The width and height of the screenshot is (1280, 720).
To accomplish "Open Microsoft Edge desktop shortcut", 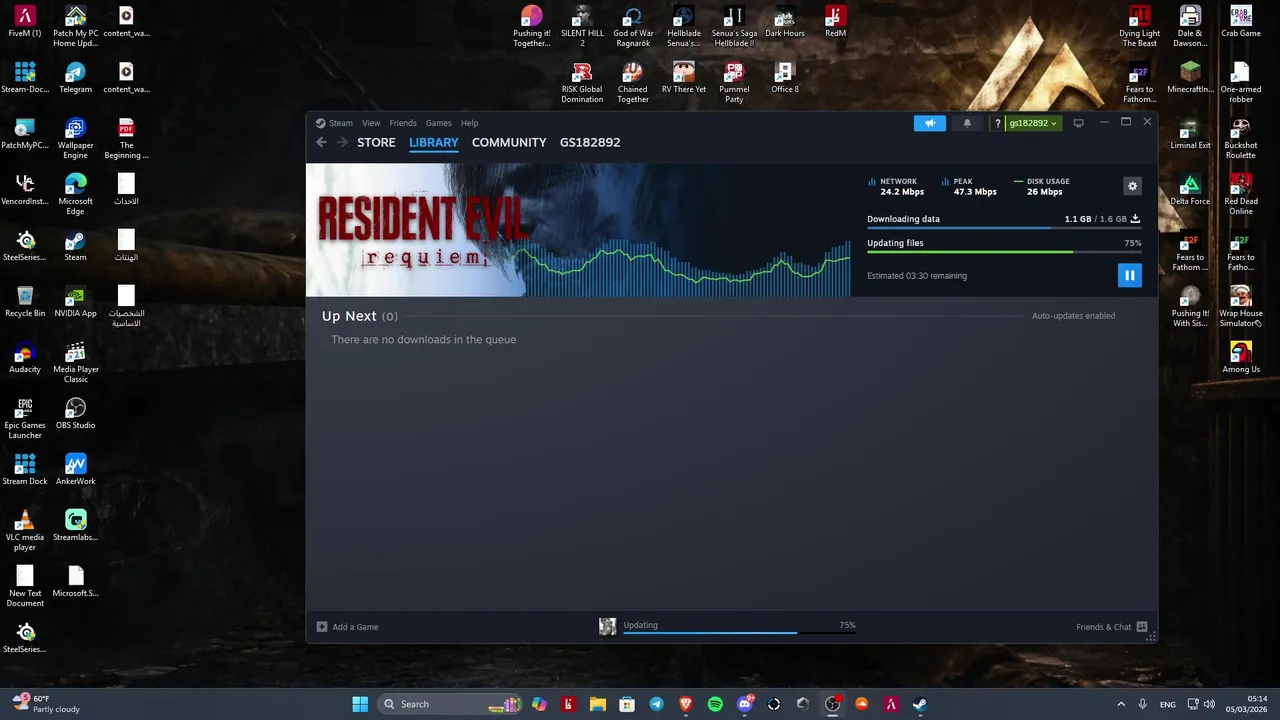I will click(75, 194).
